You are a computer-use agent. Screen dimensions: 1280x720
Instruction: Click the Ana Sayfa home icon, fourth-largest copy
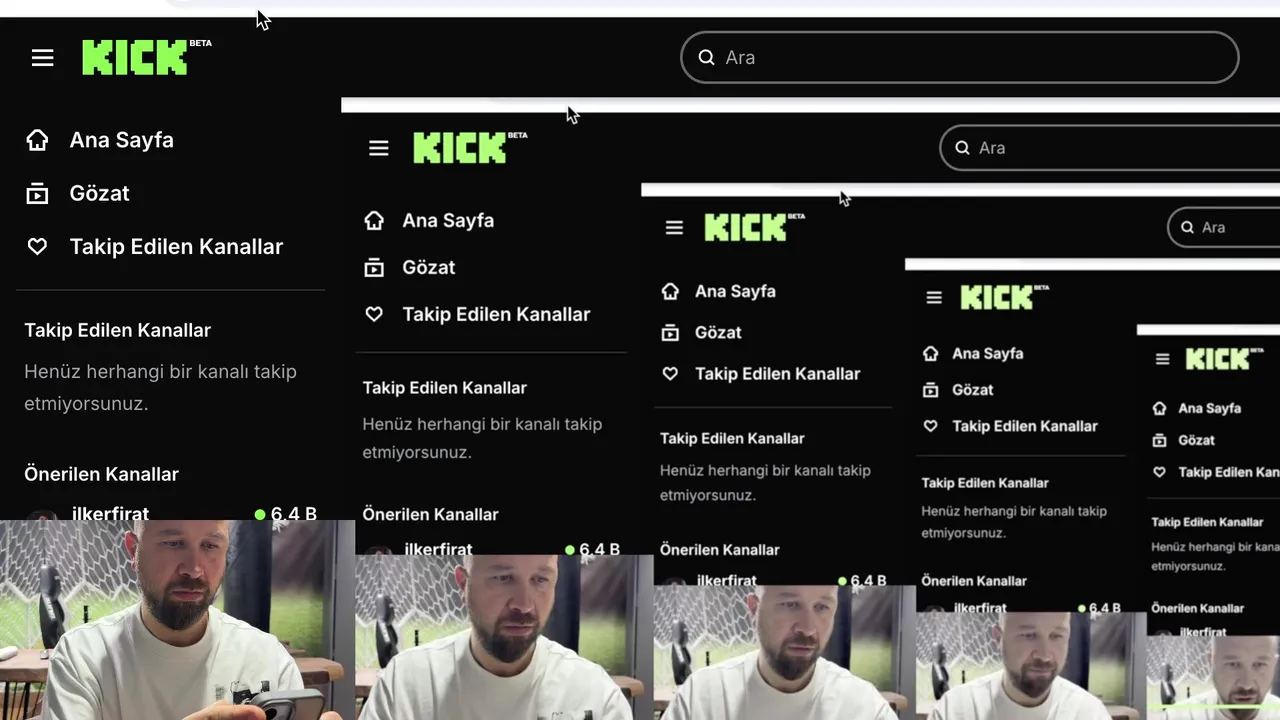[930, 353]
